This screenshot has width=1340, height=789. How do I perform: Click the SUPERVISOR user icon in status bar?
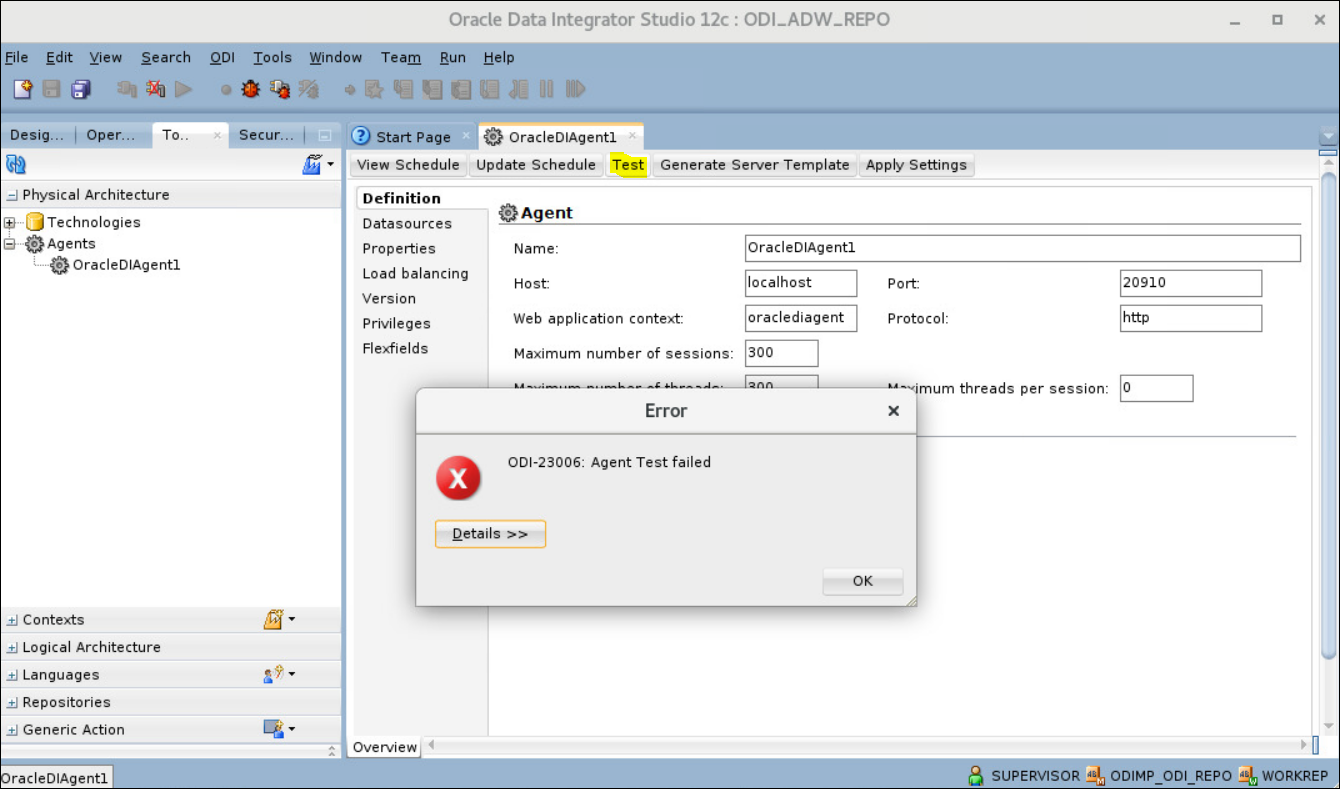pos(976,775)
